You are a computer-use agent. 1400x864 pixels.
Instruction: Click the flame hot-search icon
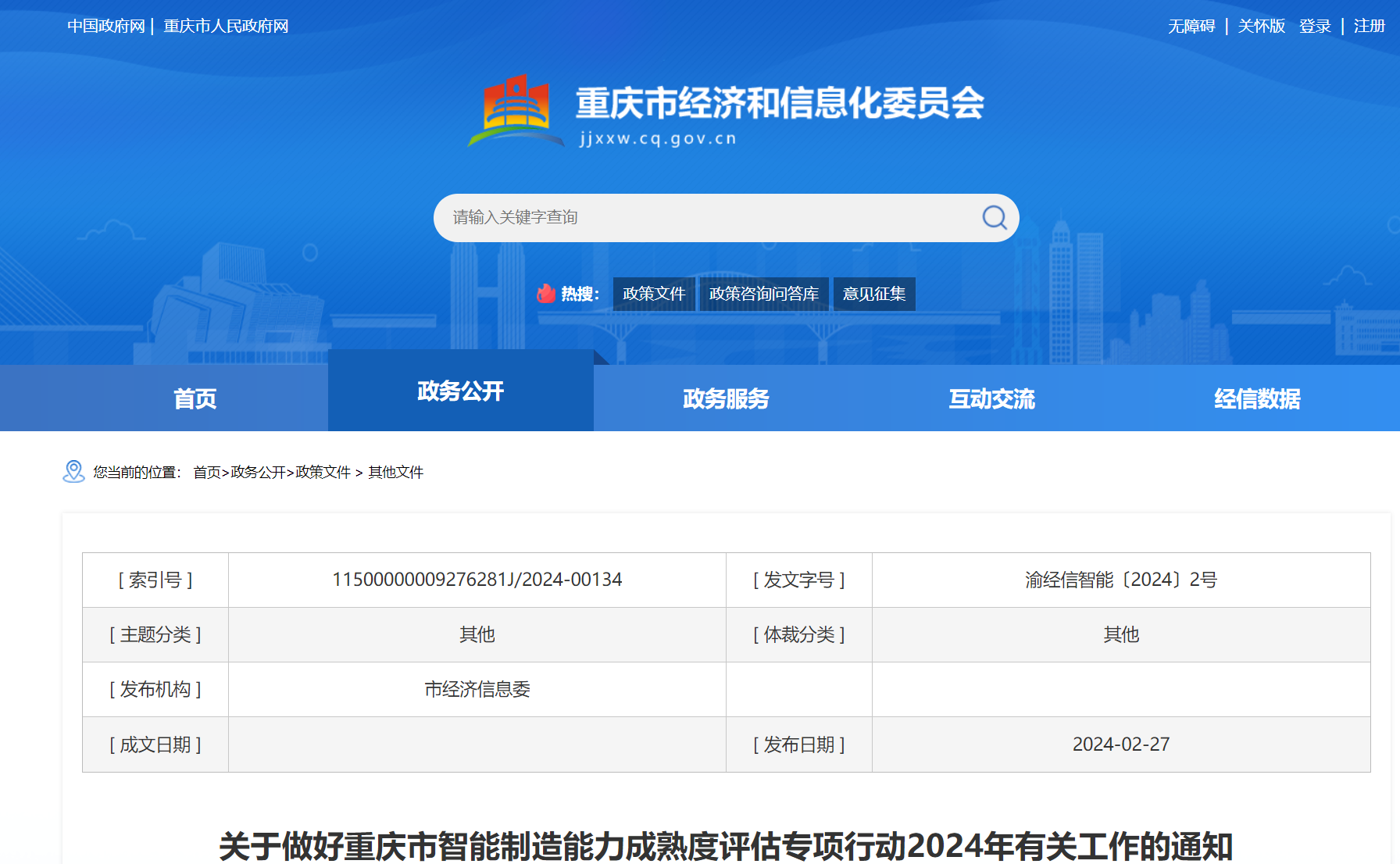click(547, 293)
